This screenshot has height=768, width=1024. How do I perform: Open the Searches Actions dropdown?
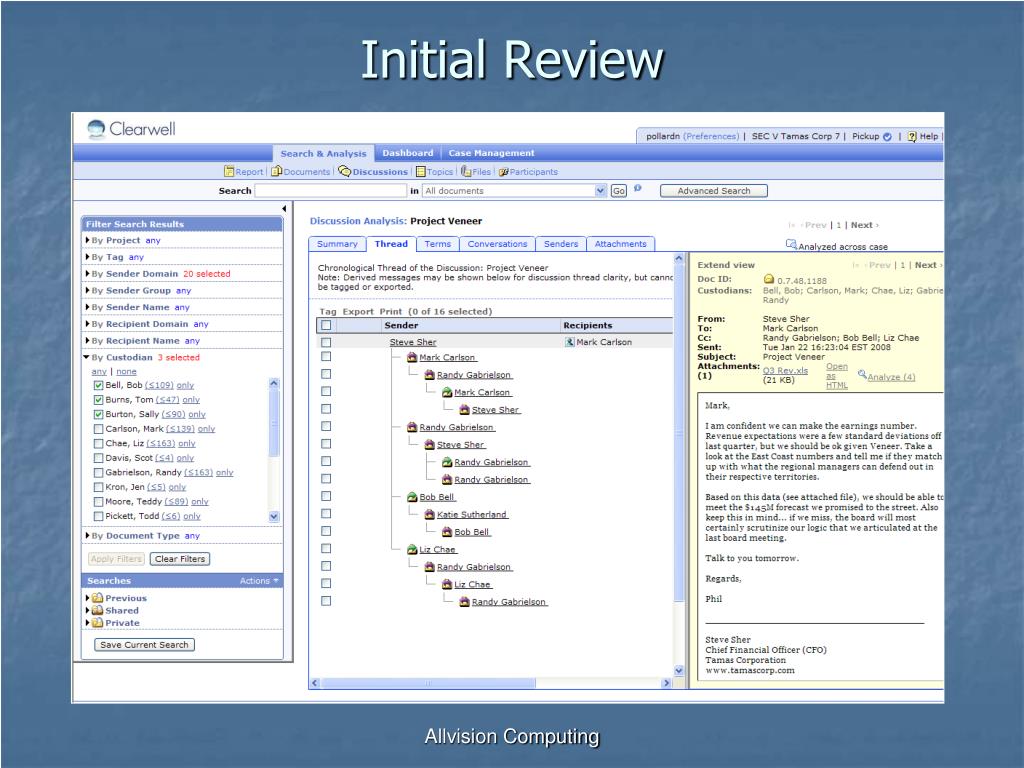pos(259,581)
